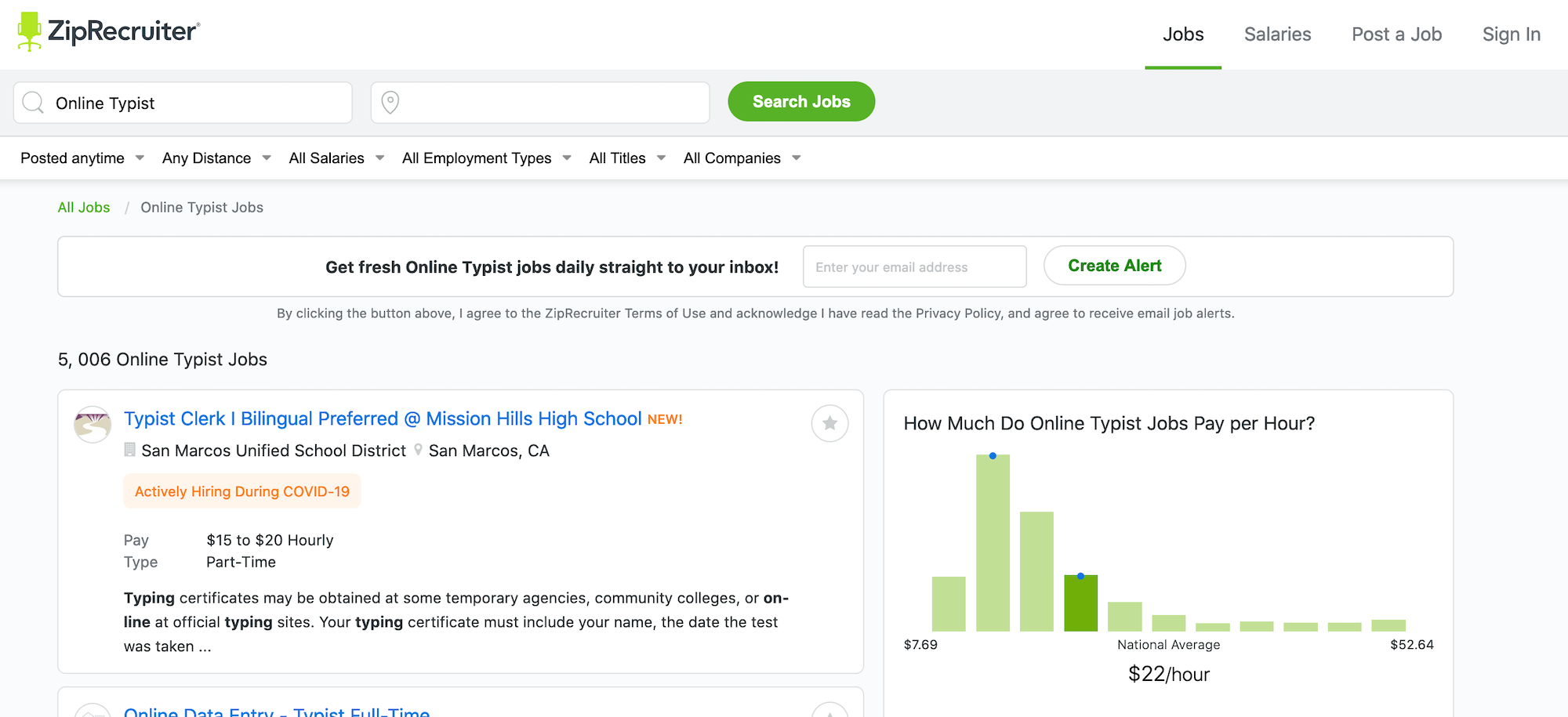
Task: Open the Posted anytime filter dropdown
Action: click(x=82, y=158)
